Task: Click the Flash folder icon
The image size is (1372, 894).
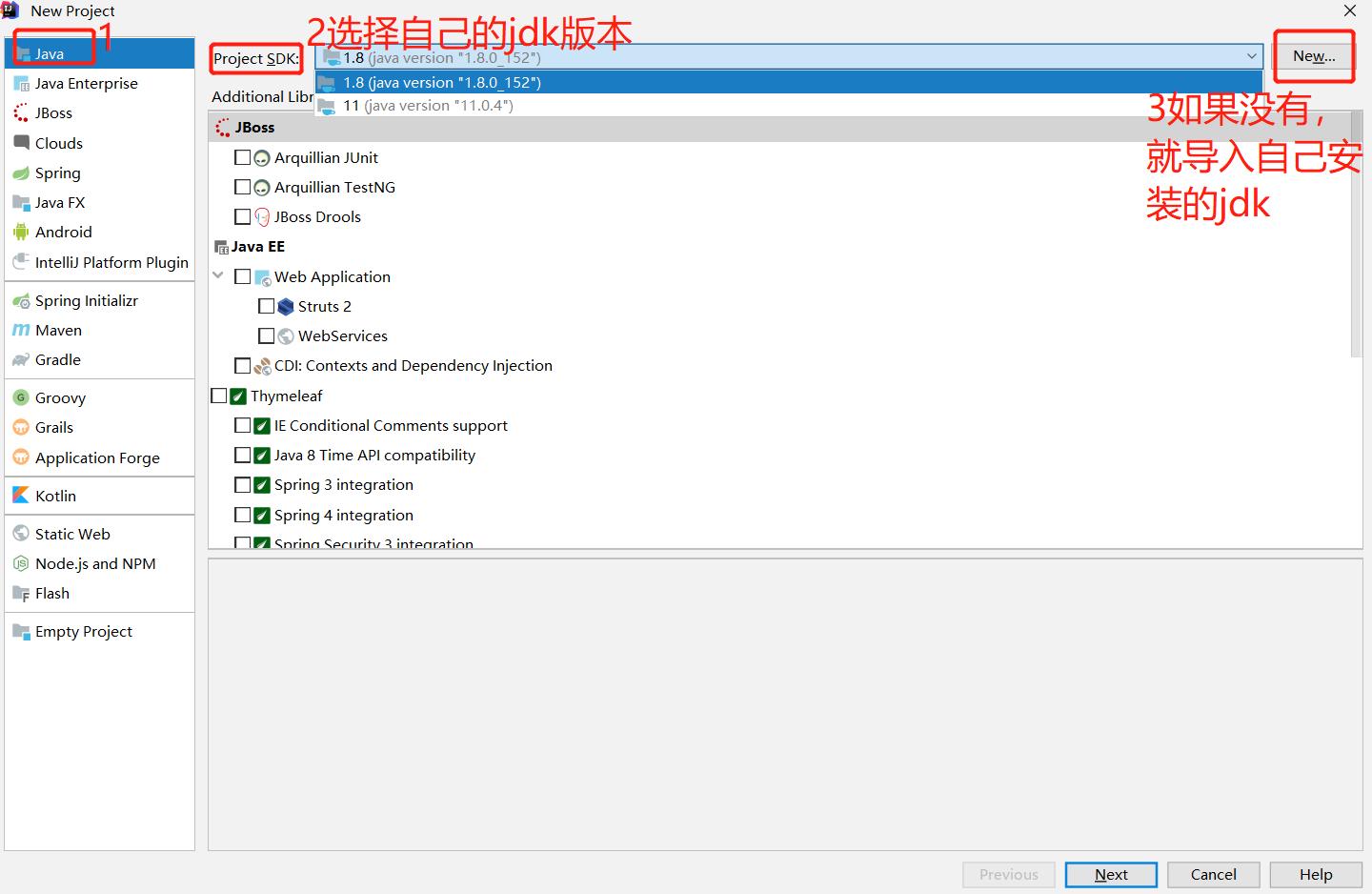Action: click(x=21, y=594)
